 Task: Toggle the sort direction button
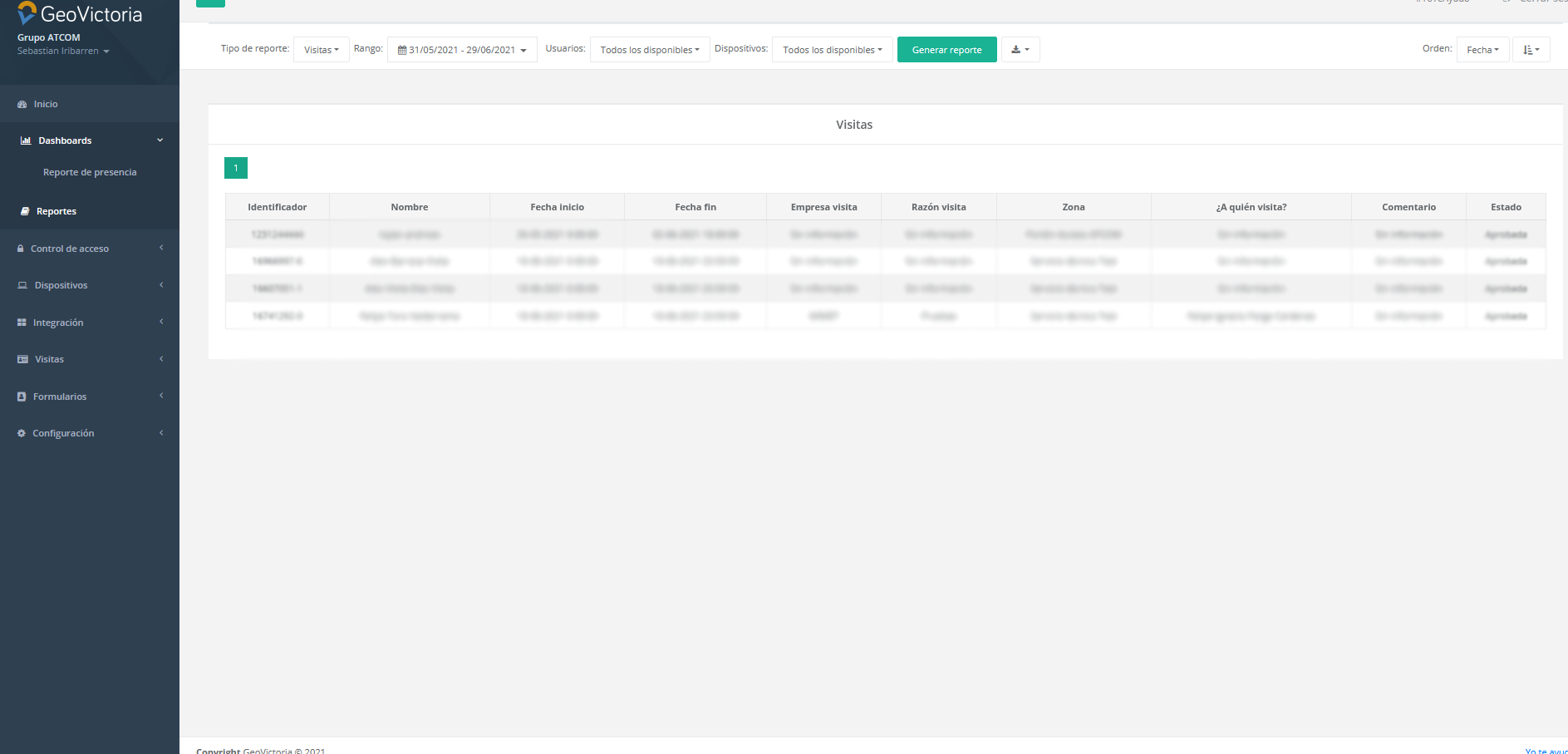click(x=1531, y=50)
